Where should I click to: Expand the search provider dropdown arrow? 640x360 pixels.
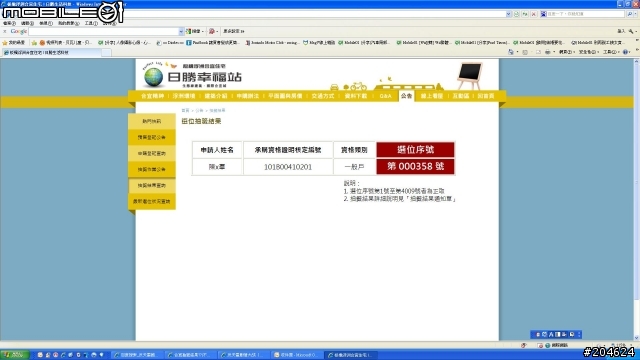[x=636, y=14]
